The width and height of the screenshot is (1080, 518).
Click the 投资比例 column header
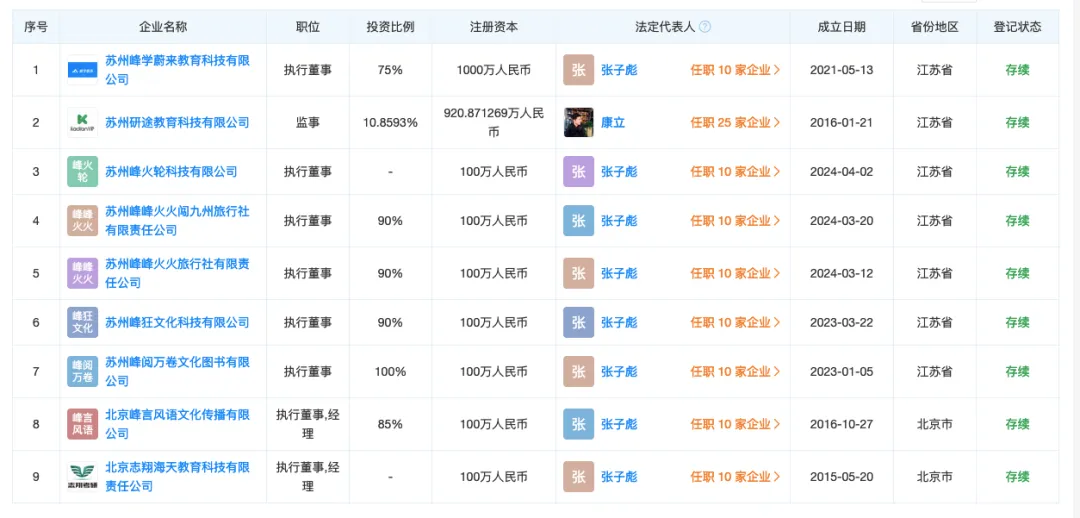390,27
